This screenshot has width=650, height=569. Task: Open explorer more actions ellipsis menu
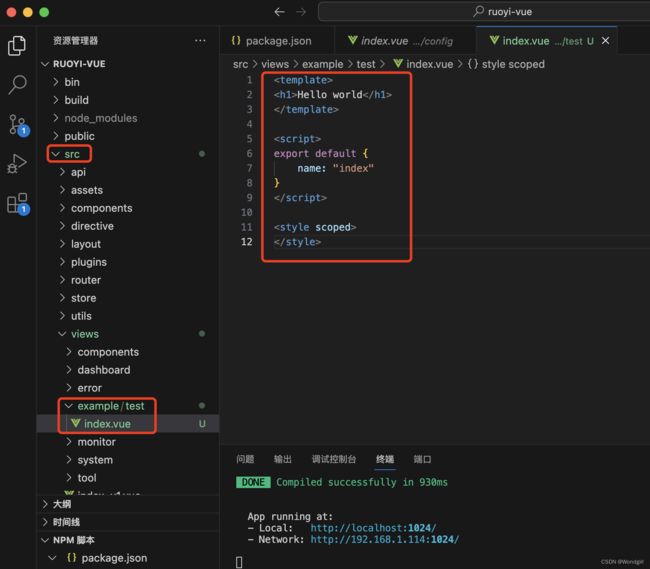coord(200,41)
